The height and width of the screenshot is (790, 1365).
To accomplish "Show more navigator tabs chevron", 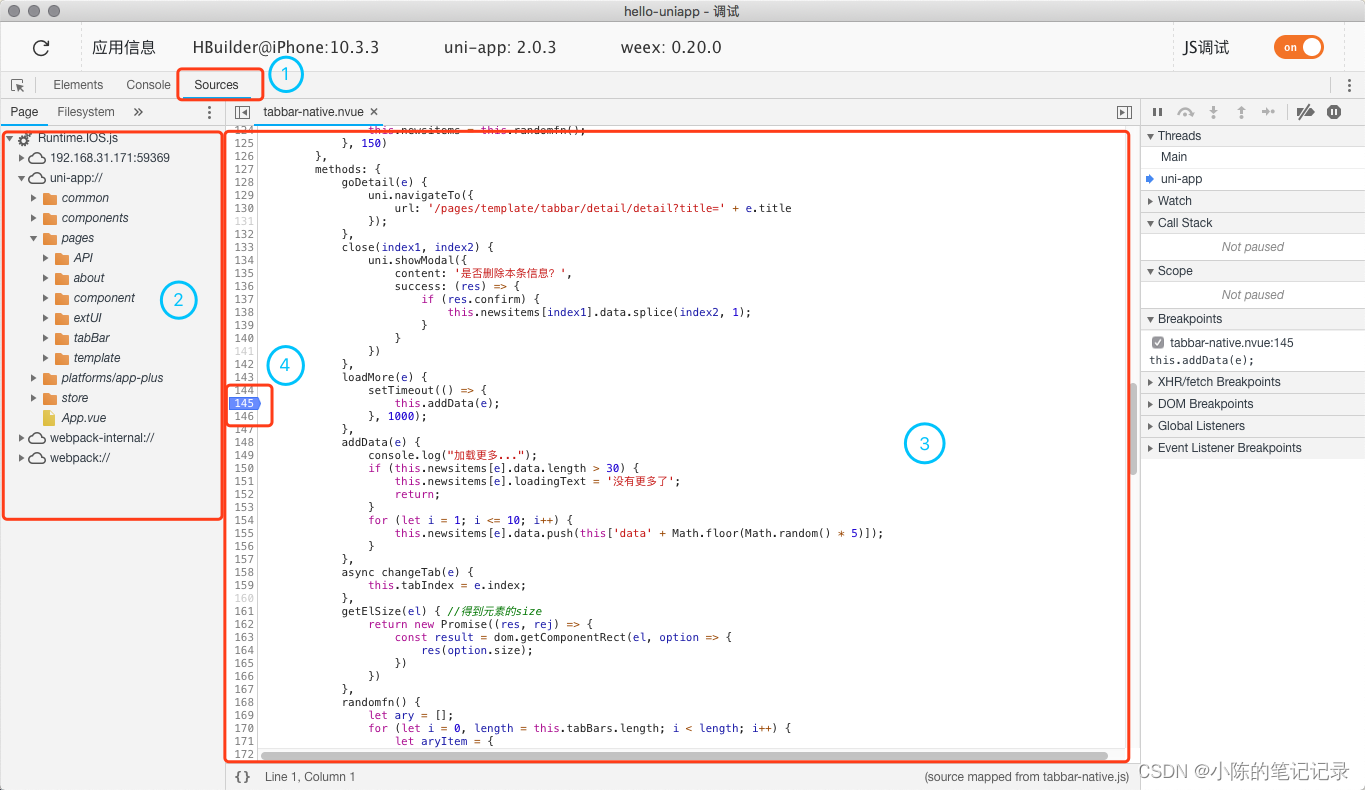I will 138,112.
